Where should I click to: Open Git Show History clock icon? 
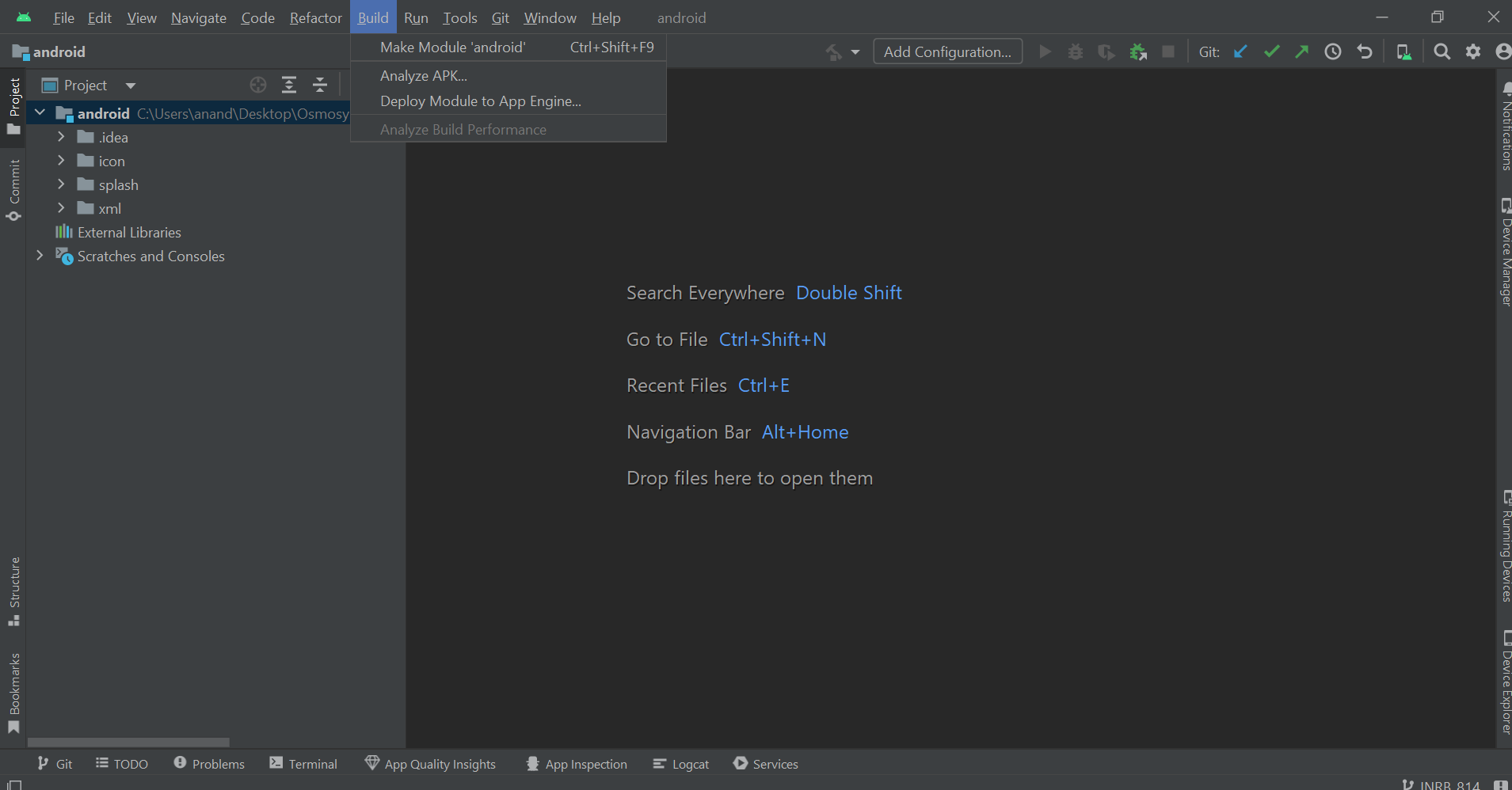1333,51
